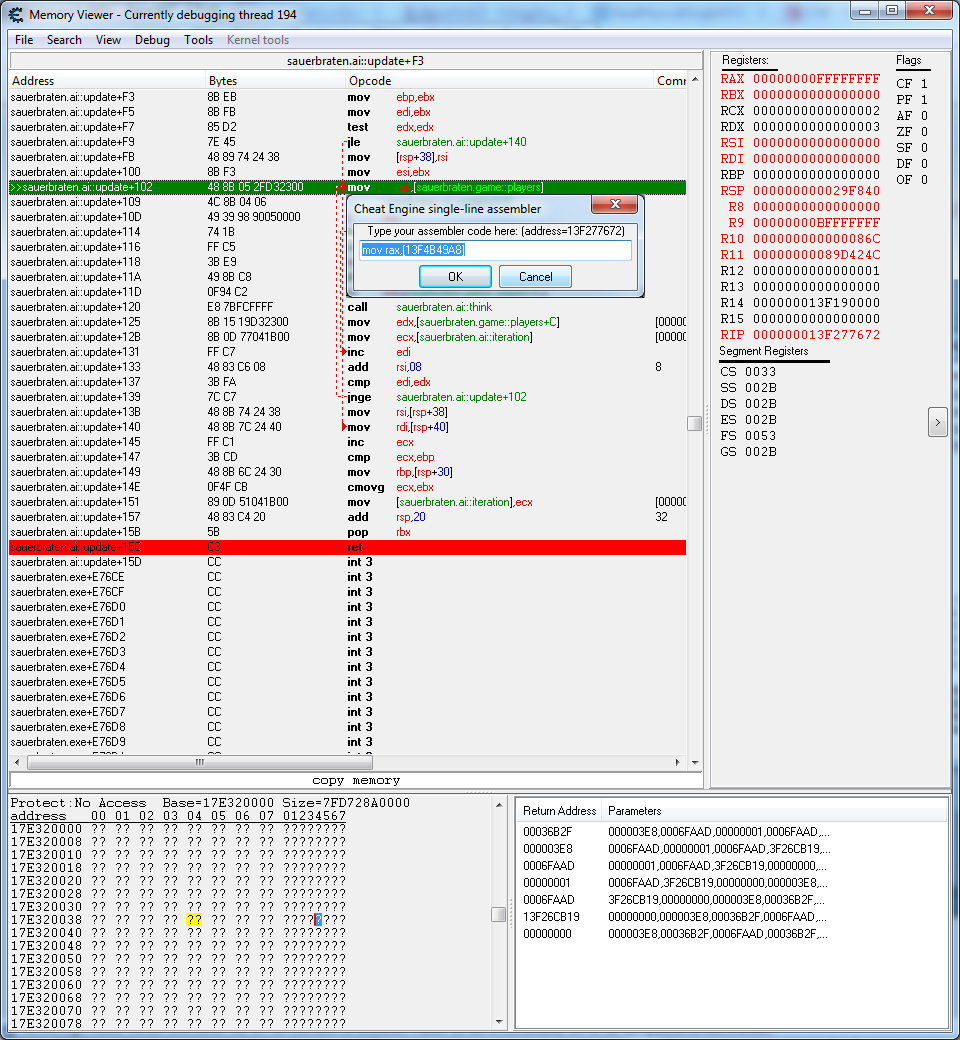This screenshot has height=1040, width=960.
Task: Click the 13F26CB19 return address entry
Action: coord(551,916)
